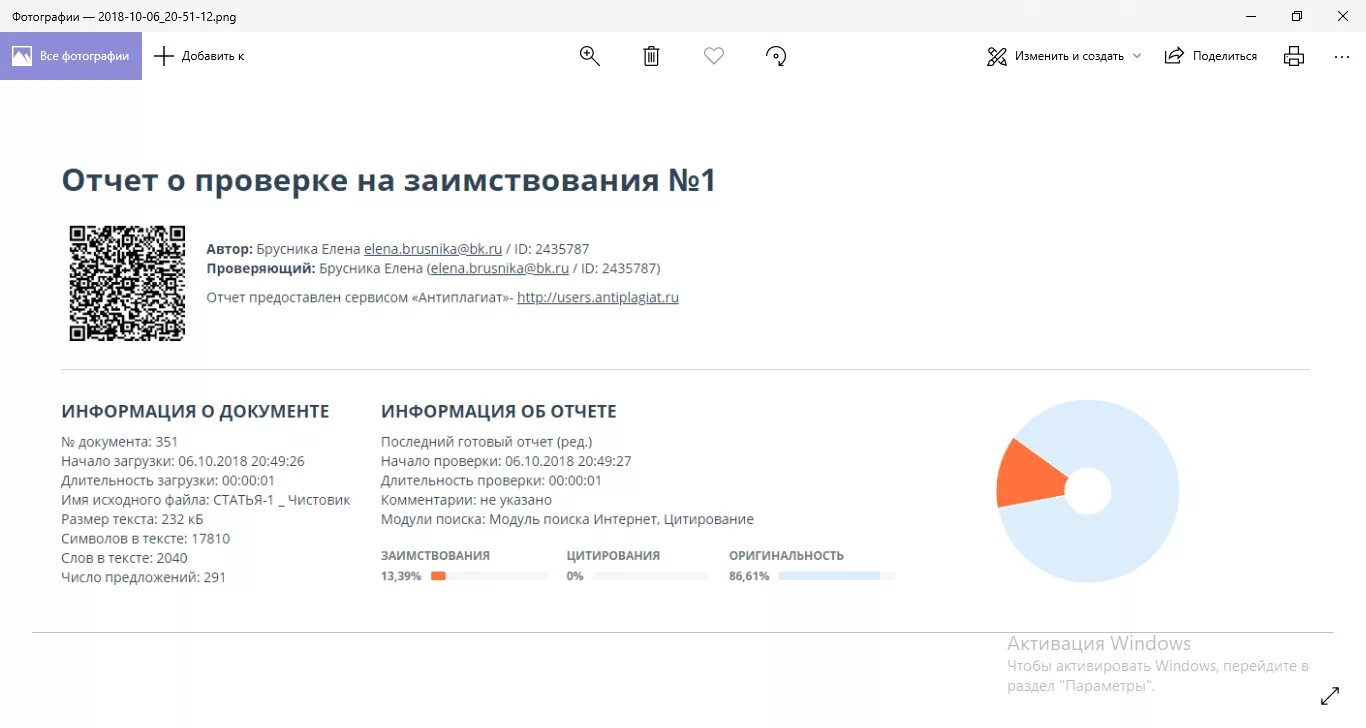Image resolution: width=1366 pixels, height=728 pixels.
Task: Delete the photo with trash icon
Action: [651, 56]
